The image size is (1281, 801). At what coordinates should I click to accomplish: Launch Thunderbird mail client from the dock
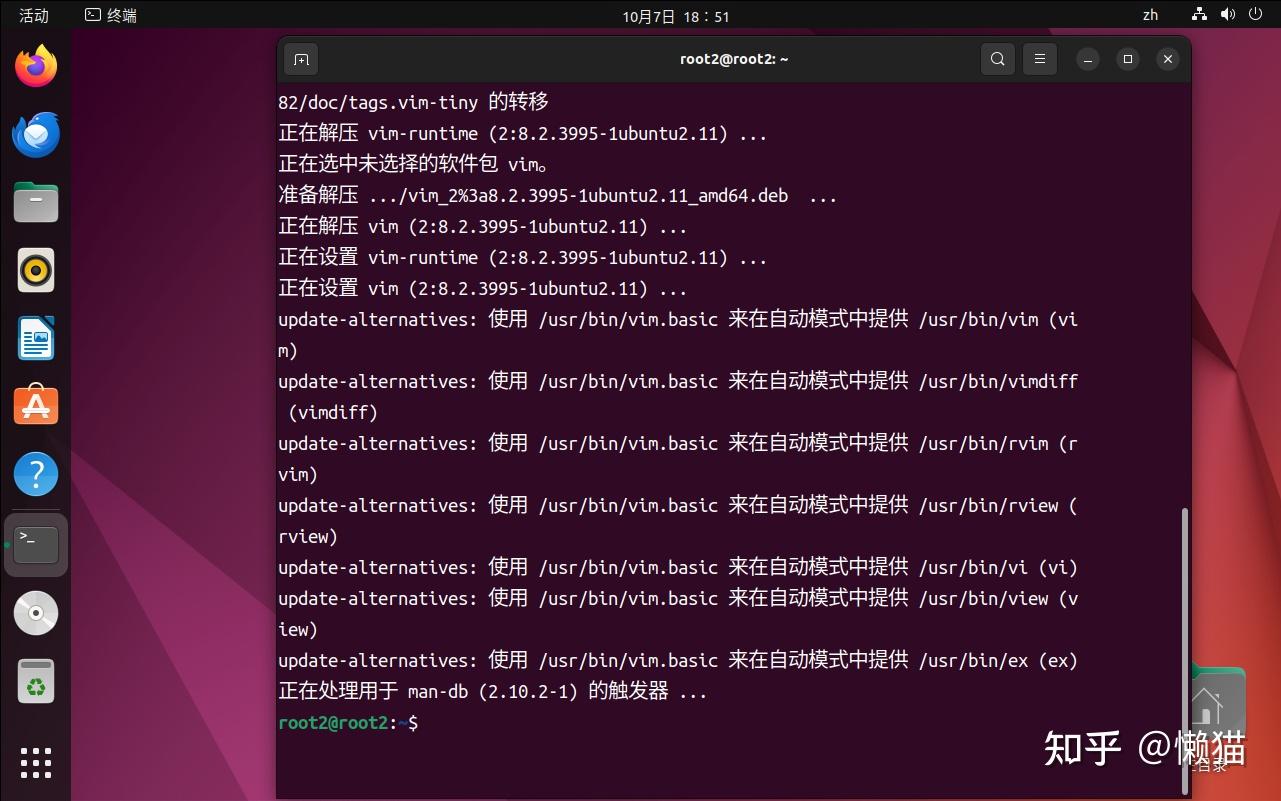click(35, 134)
